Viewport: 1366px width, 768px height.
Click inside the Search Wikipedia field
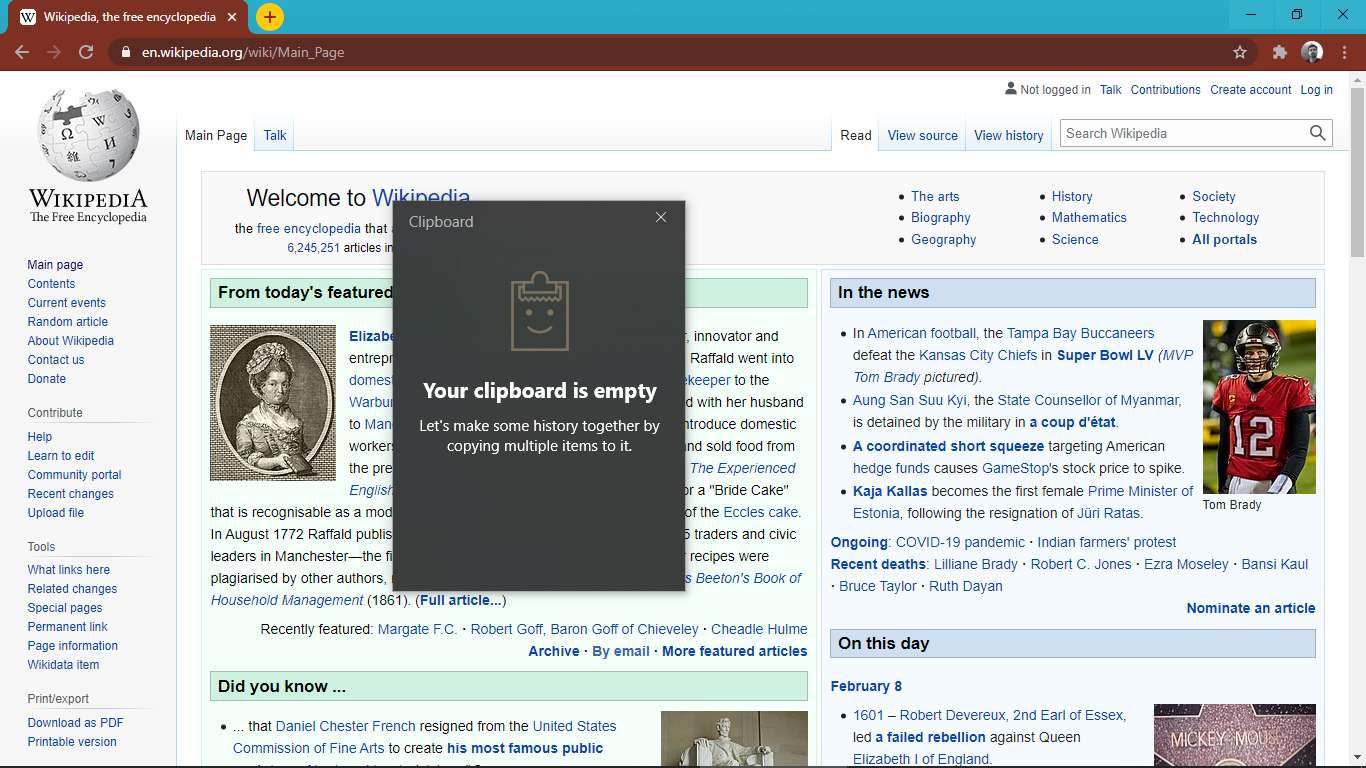pos(1180,133)
